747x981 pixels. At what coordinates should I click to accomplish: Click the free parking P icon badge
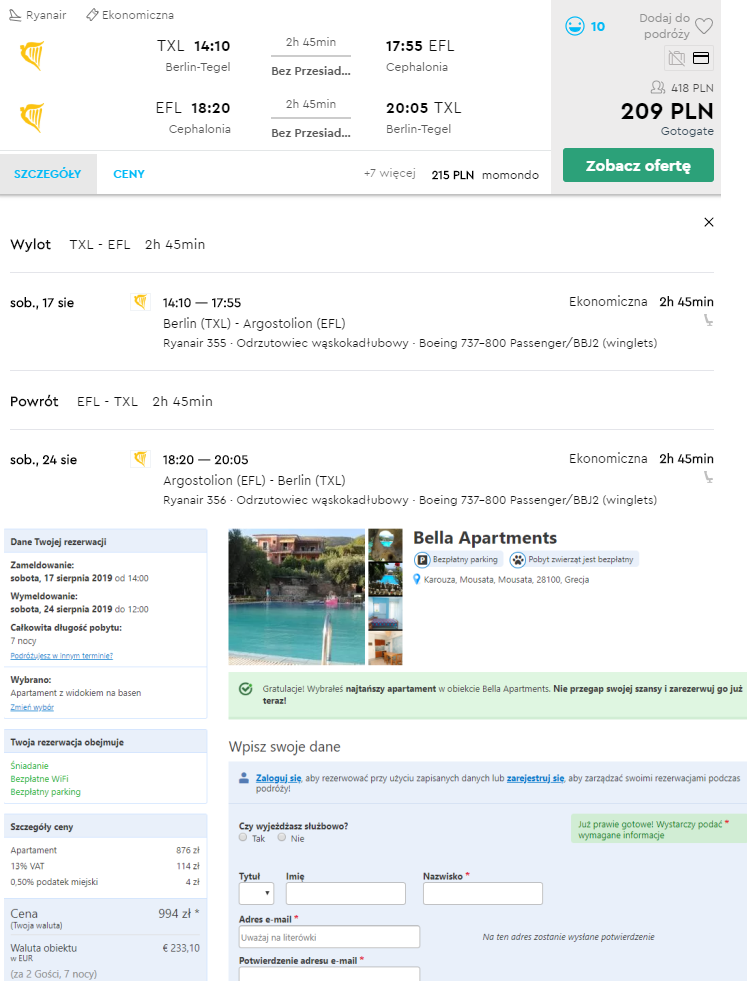tap(422, 560)
